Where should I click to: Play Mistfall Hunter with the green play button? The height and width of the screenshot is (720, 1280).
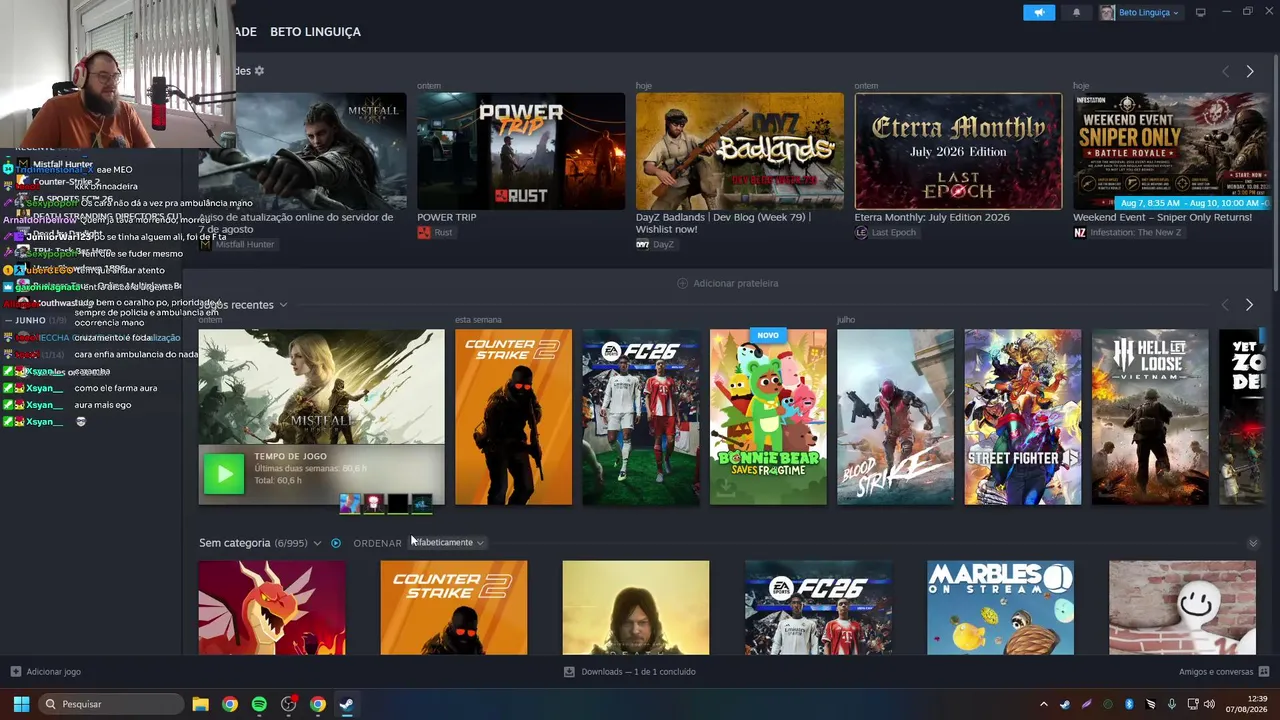(224, 475)
